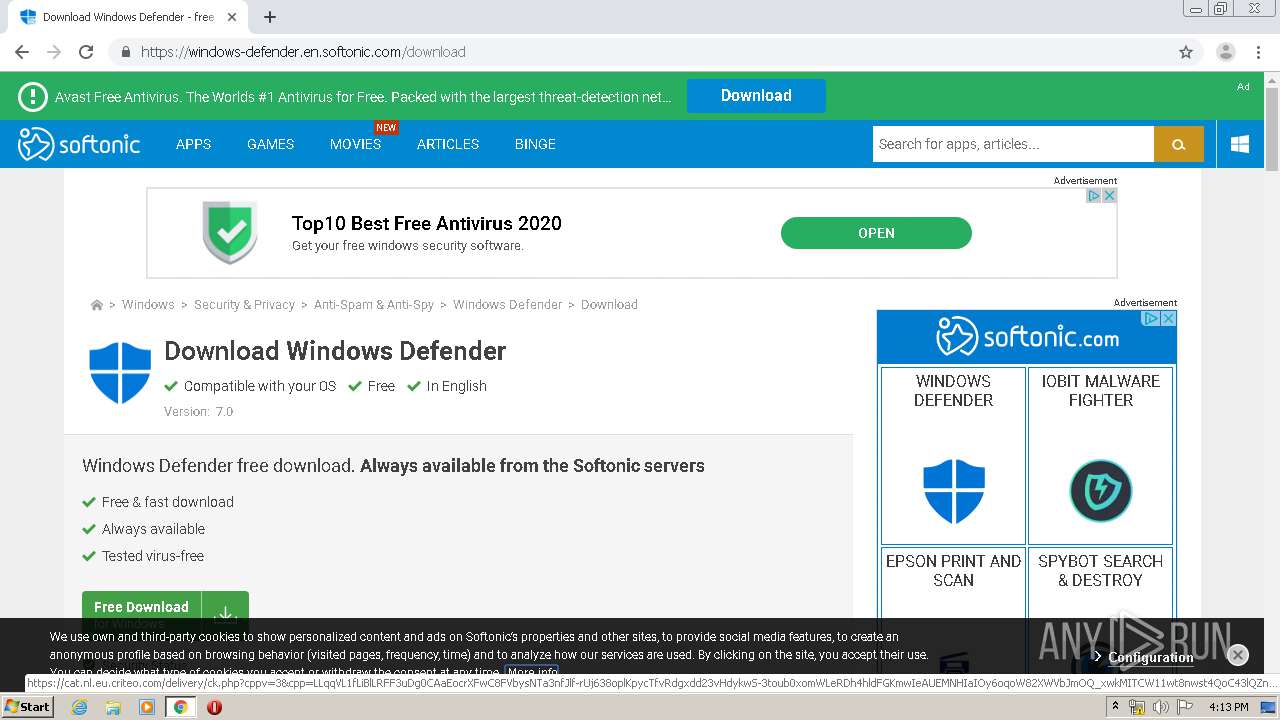Open the Windows Start menu
Screen dimensions: 1280x720
27,707
